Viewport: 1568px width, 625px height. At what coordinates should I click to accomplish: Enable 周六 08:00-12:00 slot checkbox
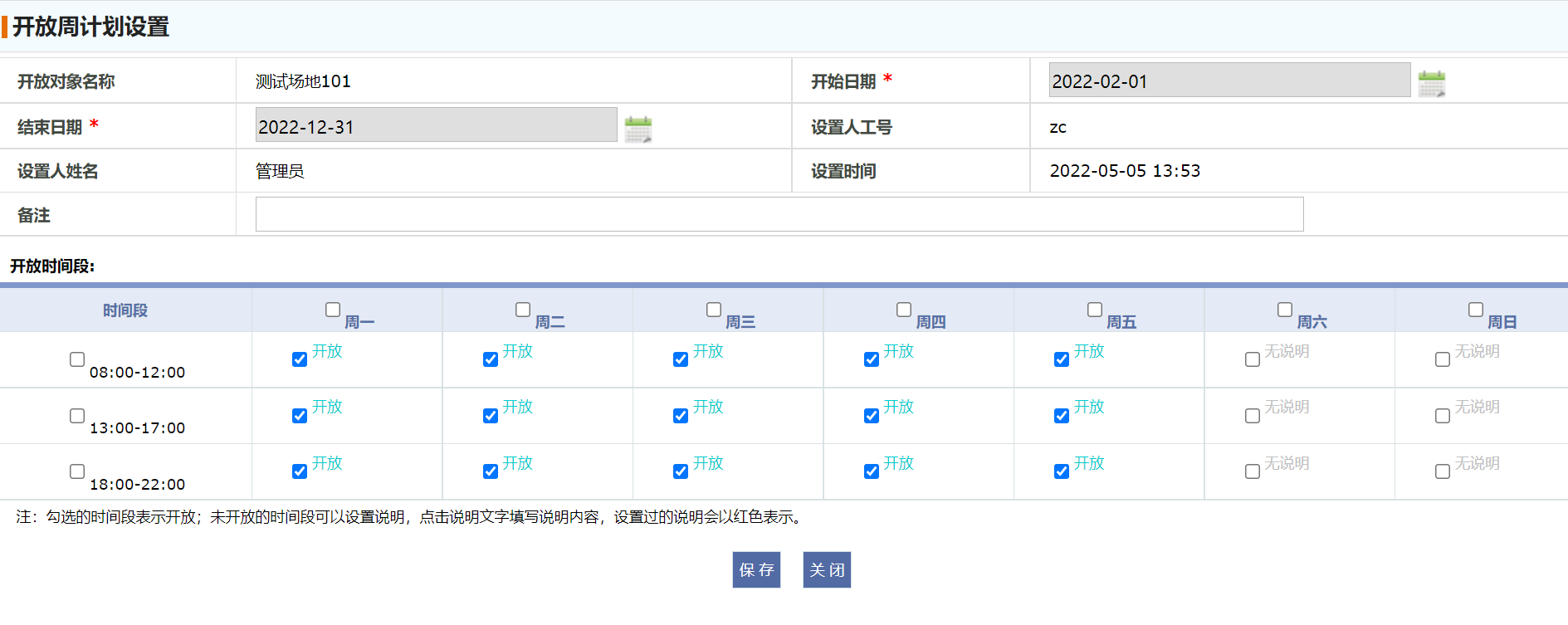point(1253,359)
